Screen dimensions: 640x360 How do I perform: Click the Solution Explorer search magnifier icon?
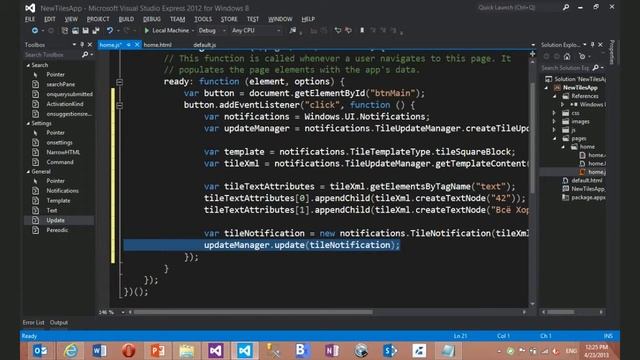(x=596, y=68)
